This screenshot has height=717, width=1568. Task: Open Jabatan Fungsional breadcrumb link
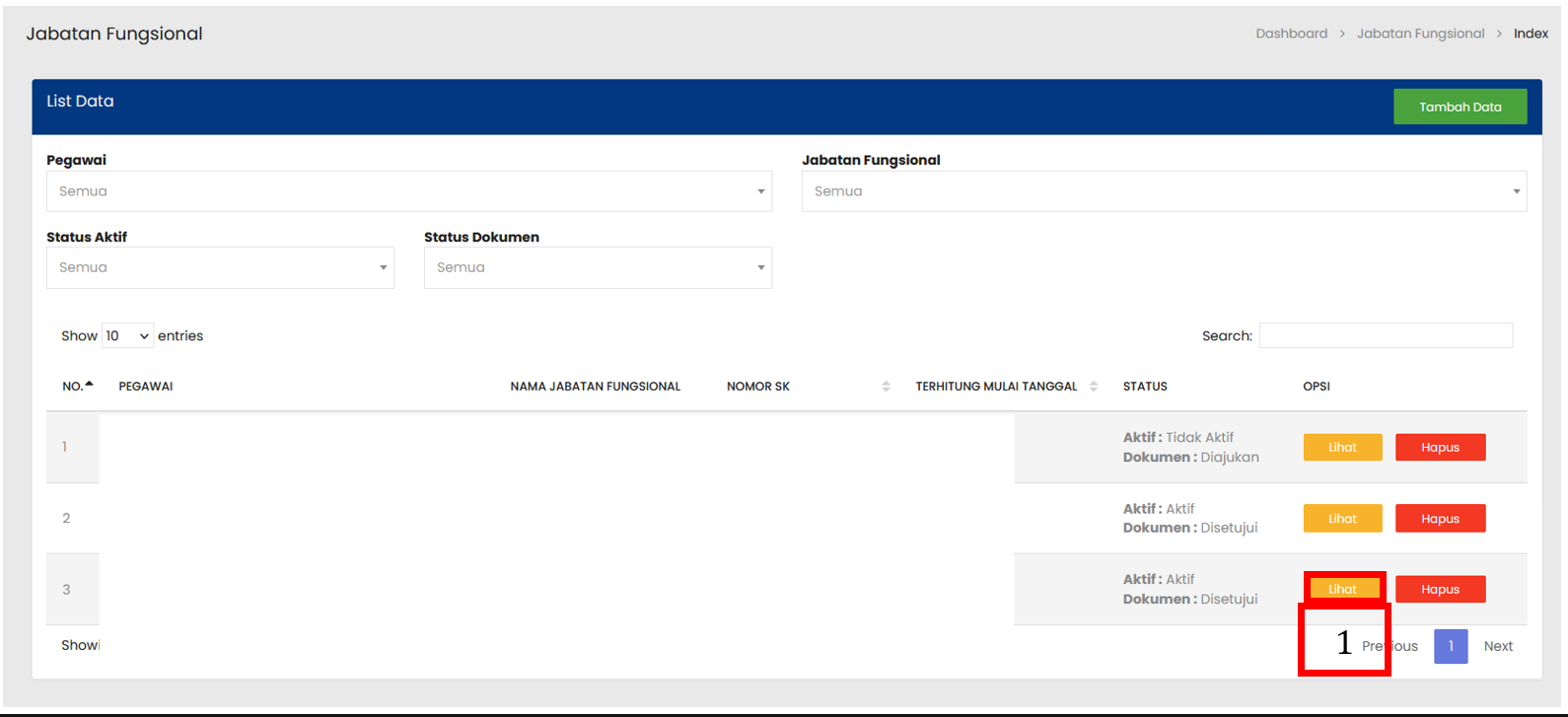pos(1420,34)
